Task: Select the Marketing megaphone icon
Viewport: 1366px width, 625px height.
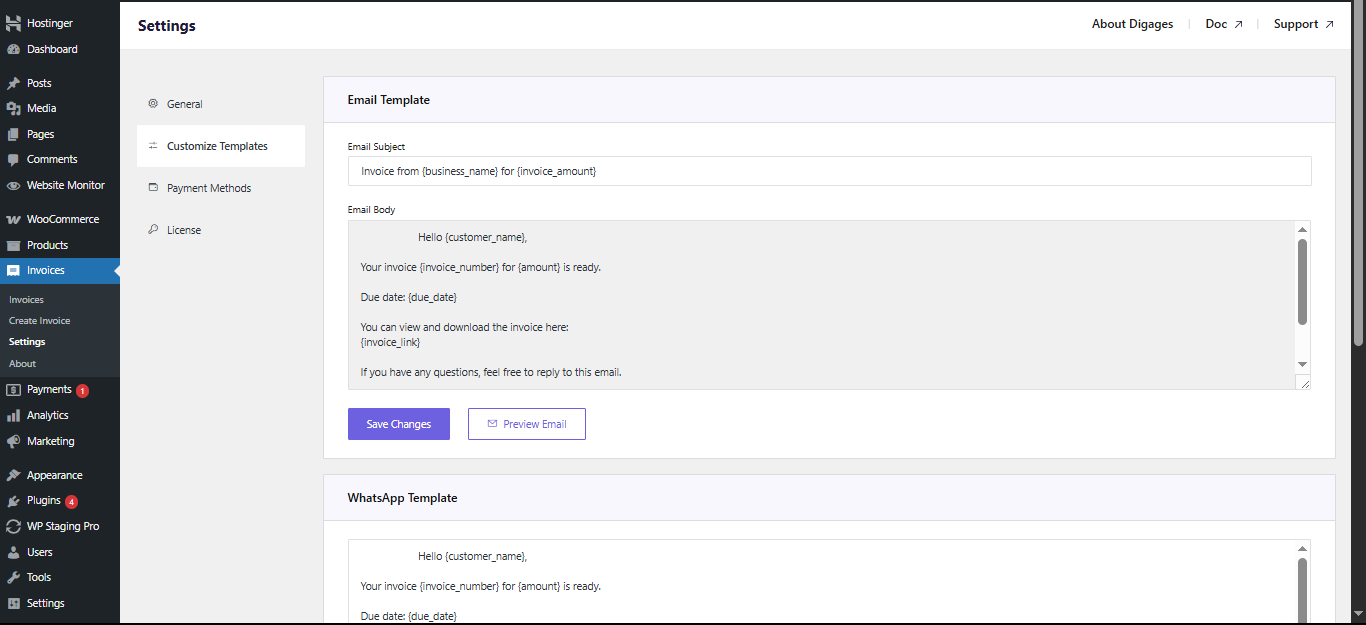Action: [12, 440]
